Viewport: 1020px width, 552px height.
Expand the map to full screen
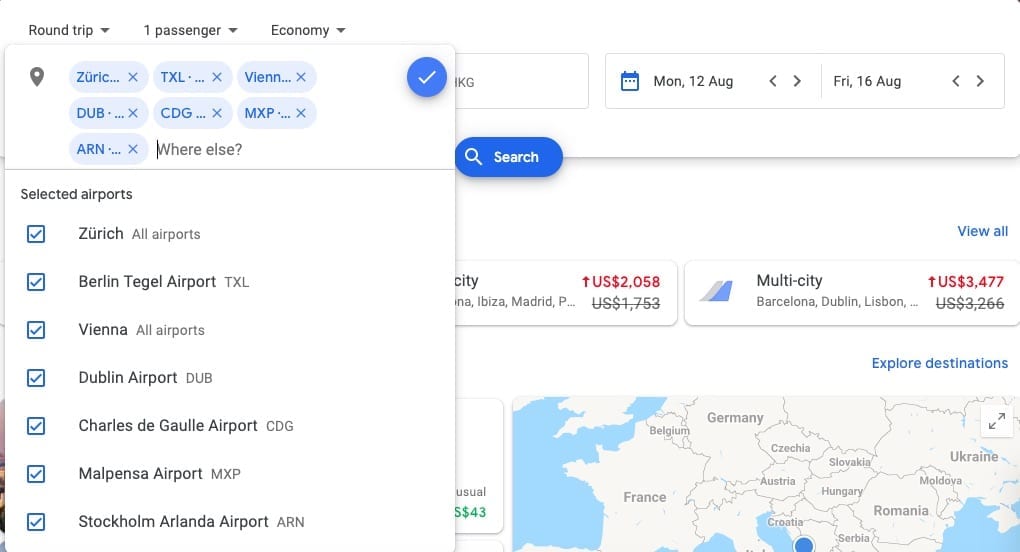997,421
